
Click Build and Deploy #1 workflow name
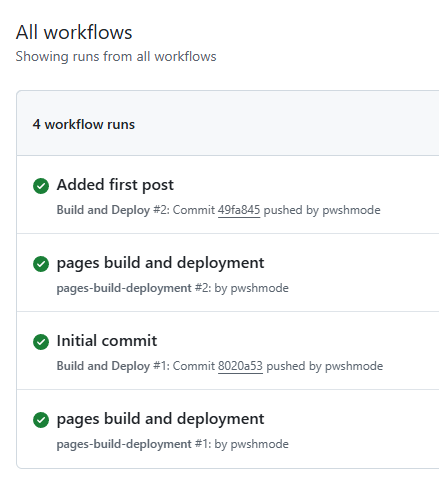pyautogui.click(x=103, y=366)
